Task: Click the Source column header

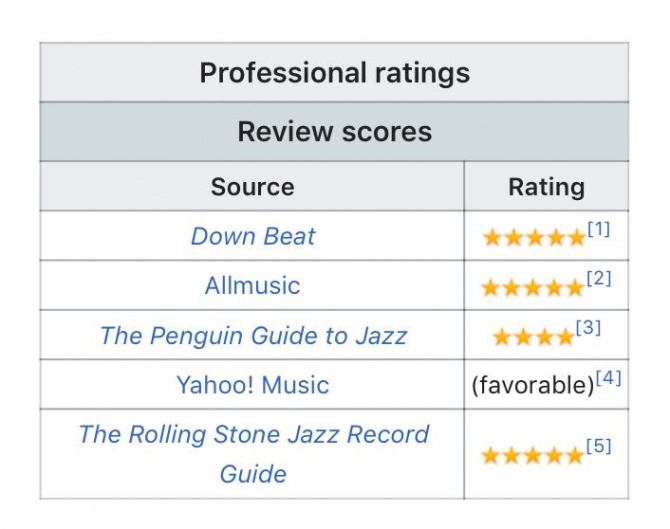Action: [253, 187]
